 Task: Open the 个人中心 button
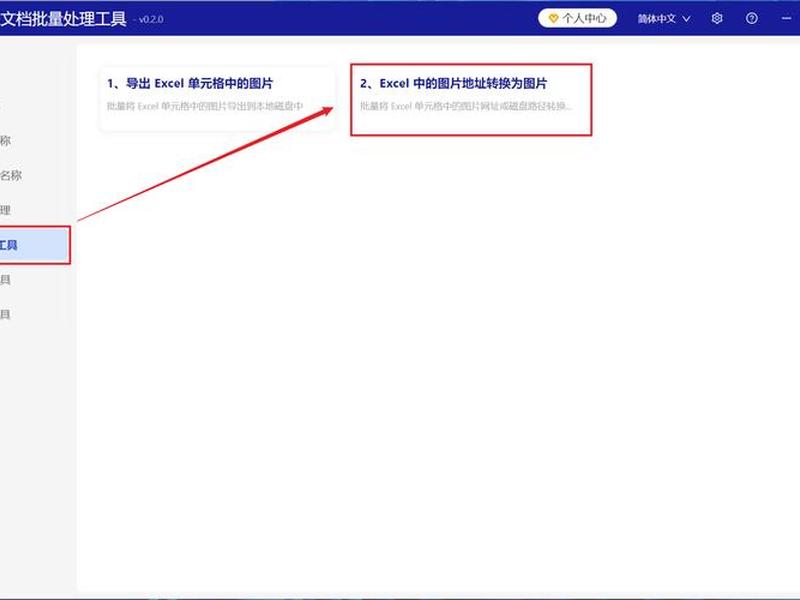577,19
